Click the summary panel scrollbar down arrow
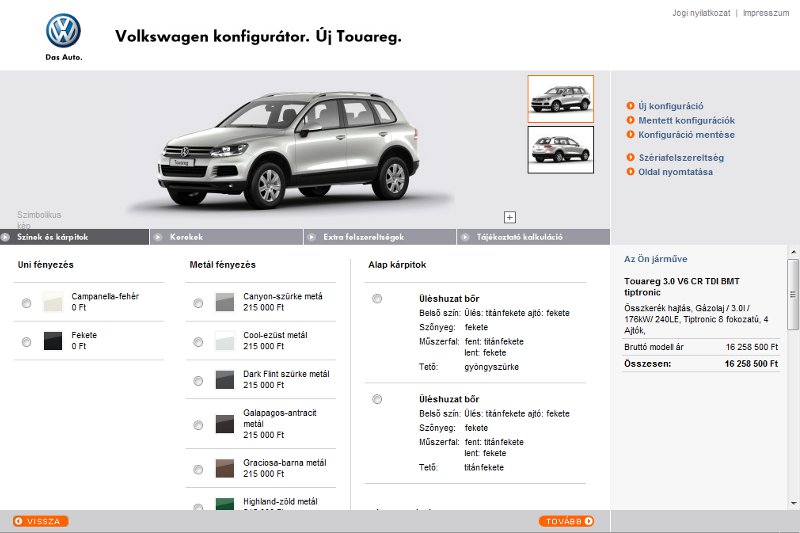Screen dimensions: 800x533 coord(793,502)
